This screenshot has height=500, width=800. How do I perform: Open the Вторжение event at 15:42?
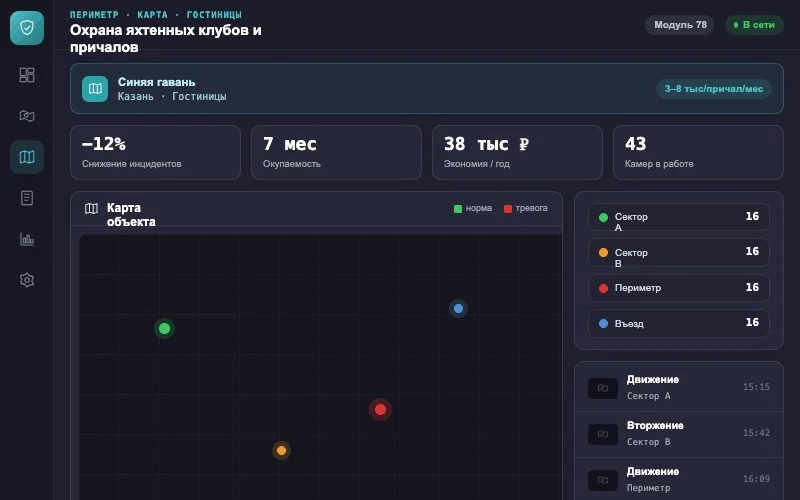coord(679,434)
